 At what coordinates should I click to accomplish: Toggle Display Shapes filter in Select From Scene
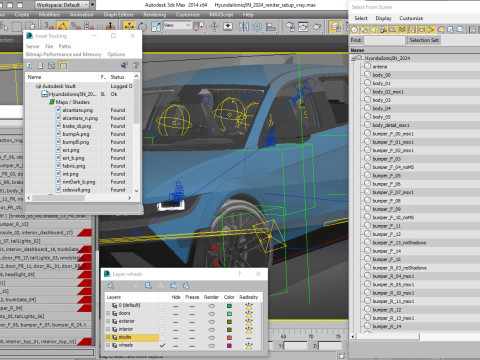(364, 30)
